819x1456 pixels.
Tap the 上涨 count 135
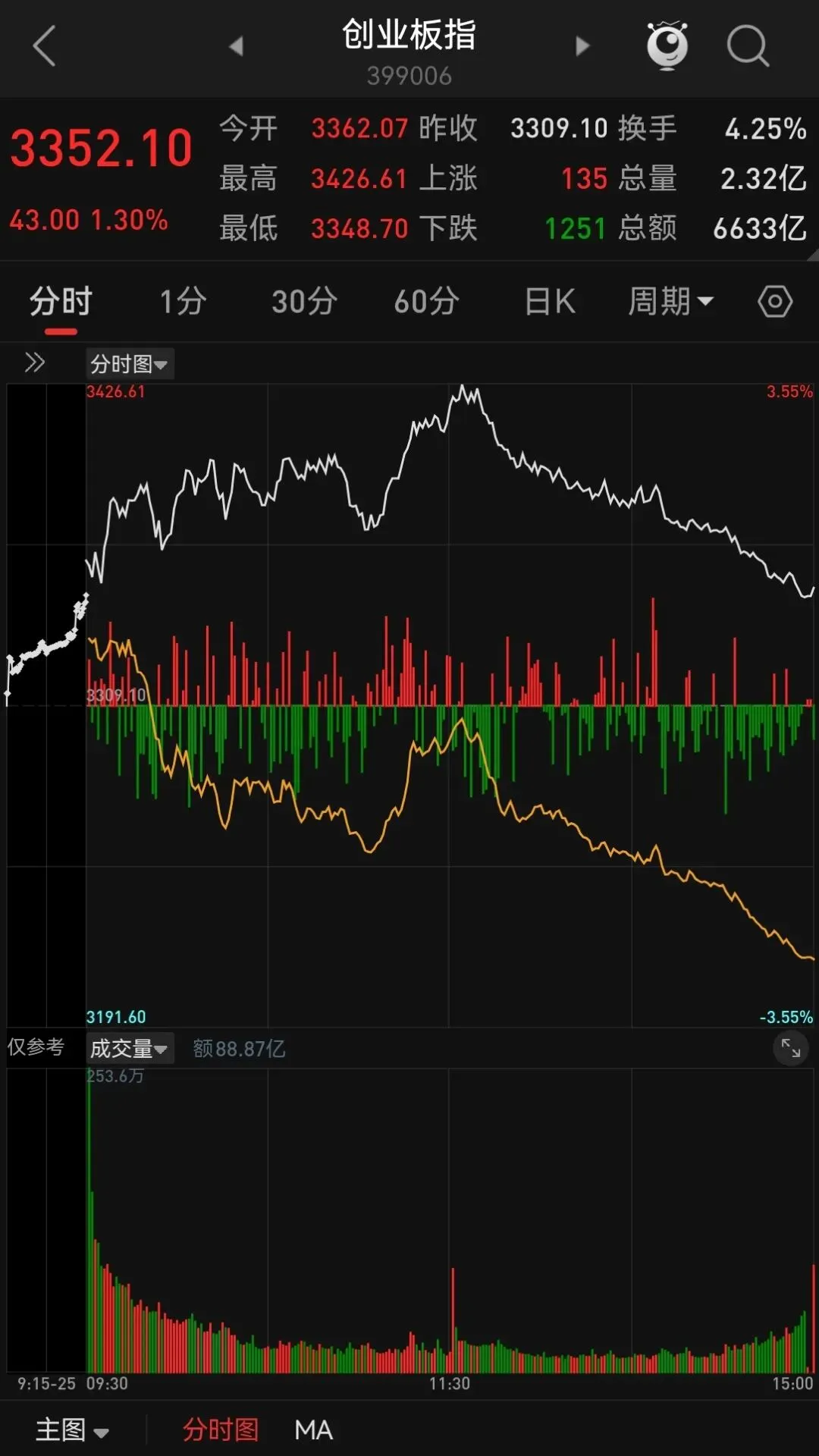pyautogui.click(x=584, y=179)
